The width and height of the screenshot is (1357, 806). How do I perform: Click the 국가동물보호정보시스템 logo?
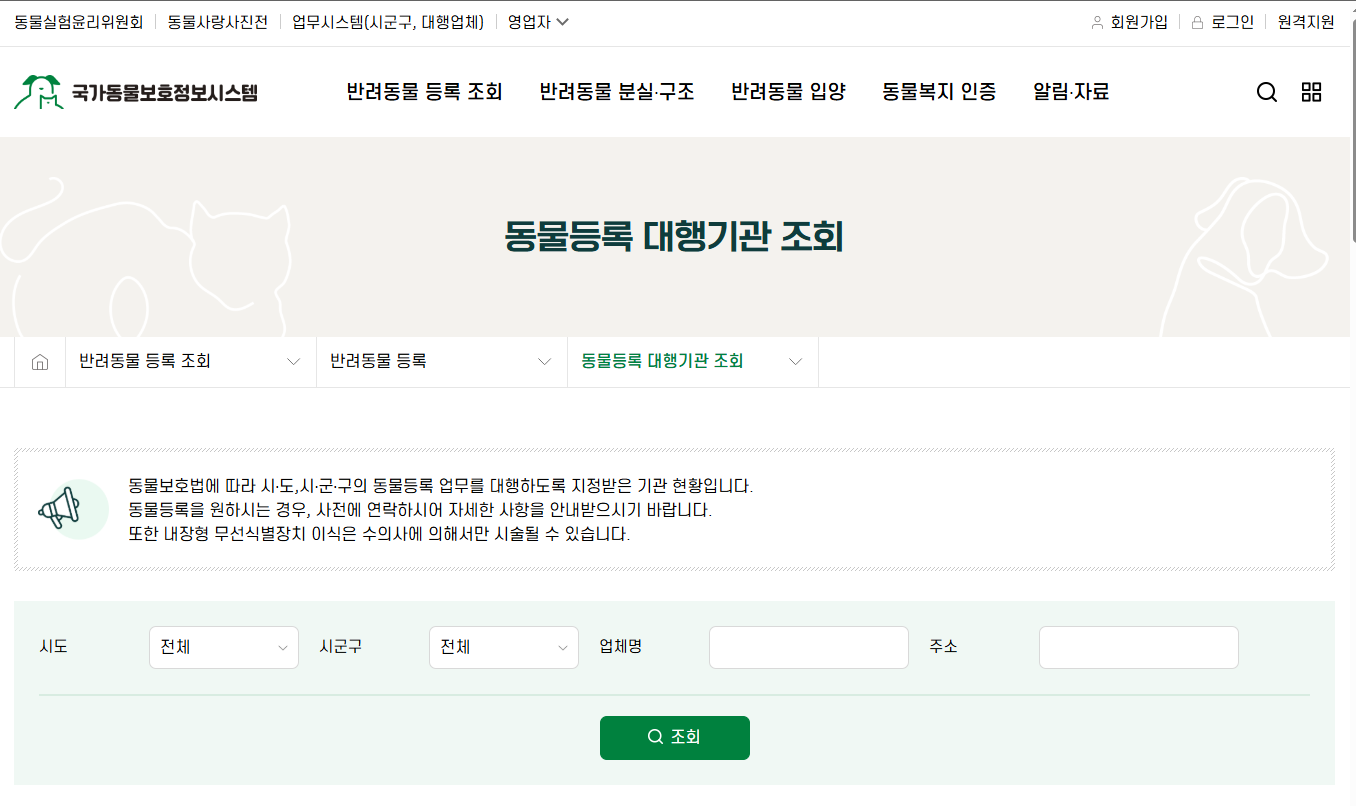coord(137,91)
